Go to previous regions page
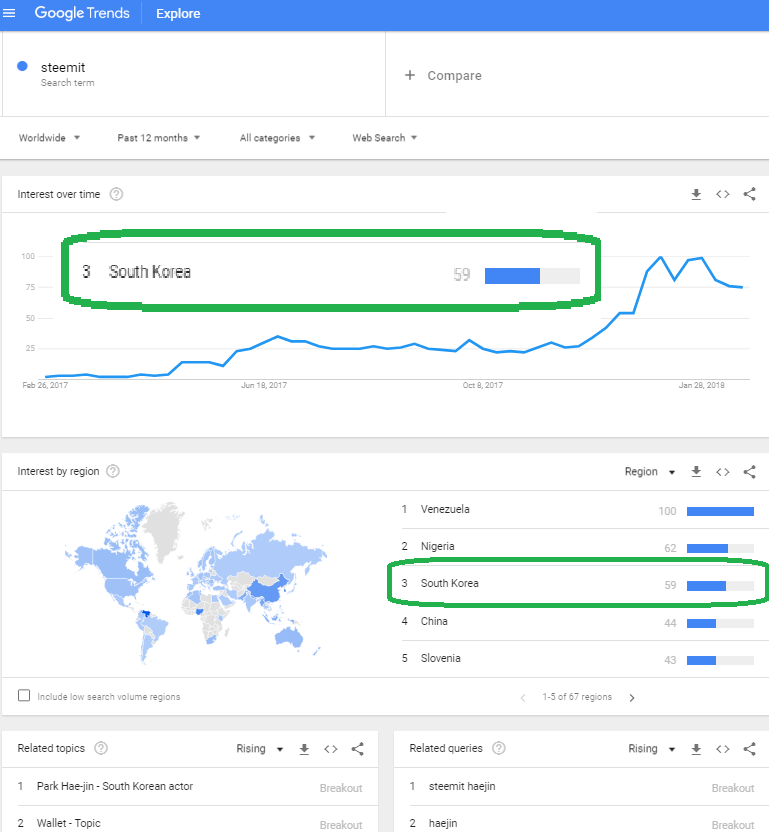Screen dimensions: 769x832 pos(523,698)
